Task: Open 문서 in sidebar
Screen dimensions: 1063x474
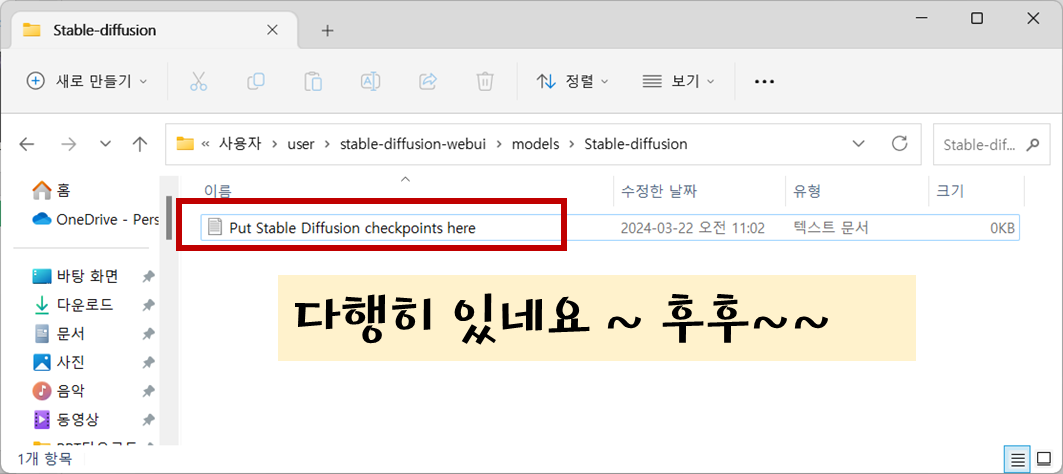Action: pyautogui.click(x=58, y=334)
